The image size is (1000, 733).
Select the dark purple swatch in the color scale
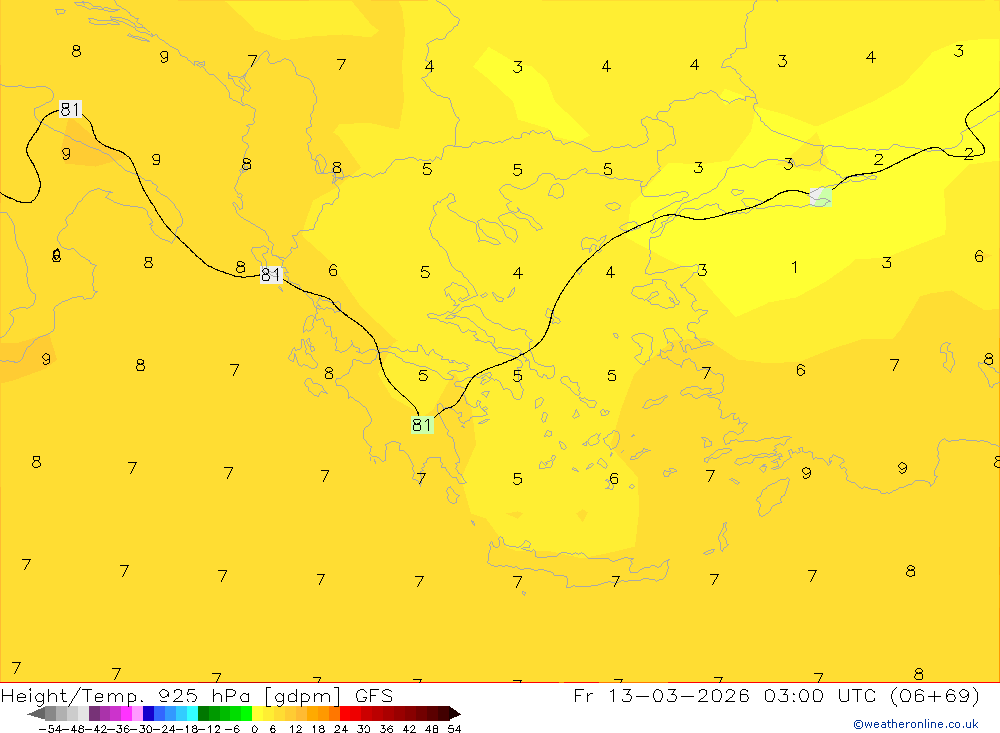[x=94, y=713]
